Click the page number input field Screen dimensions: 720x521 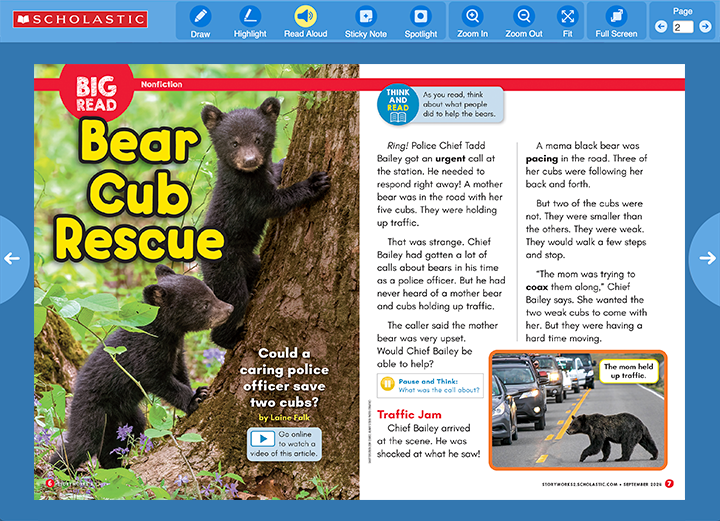683,27
